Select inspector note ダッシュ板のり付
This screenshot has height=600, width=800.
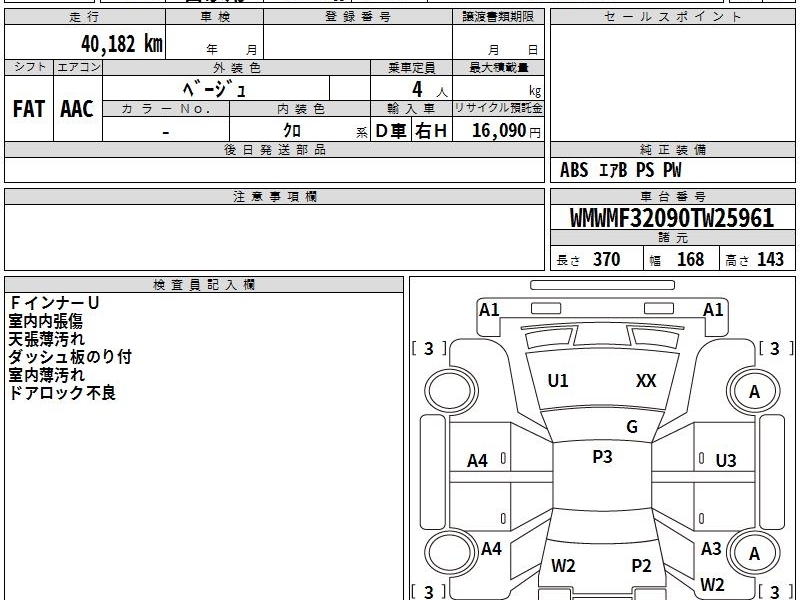(70, 357)
